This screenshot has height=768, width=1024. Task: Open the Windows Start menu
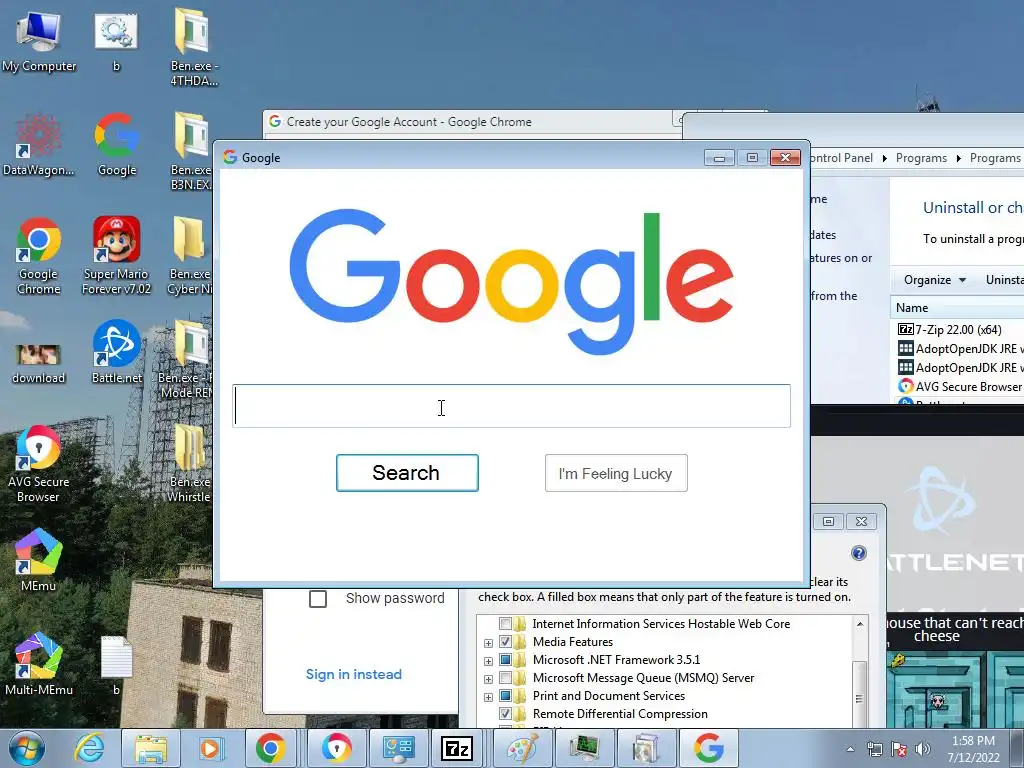(27, 748)
